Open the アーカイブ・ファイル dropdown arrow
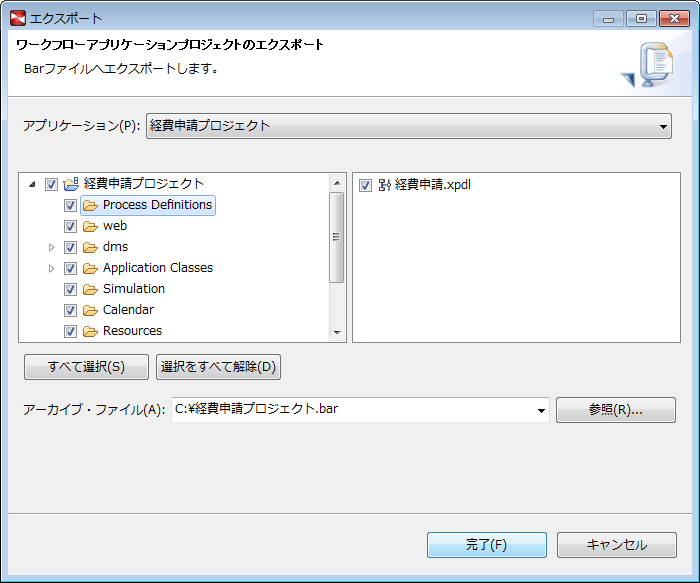The width and height of the screenshot is (700, 583). (x=541, y=410)
